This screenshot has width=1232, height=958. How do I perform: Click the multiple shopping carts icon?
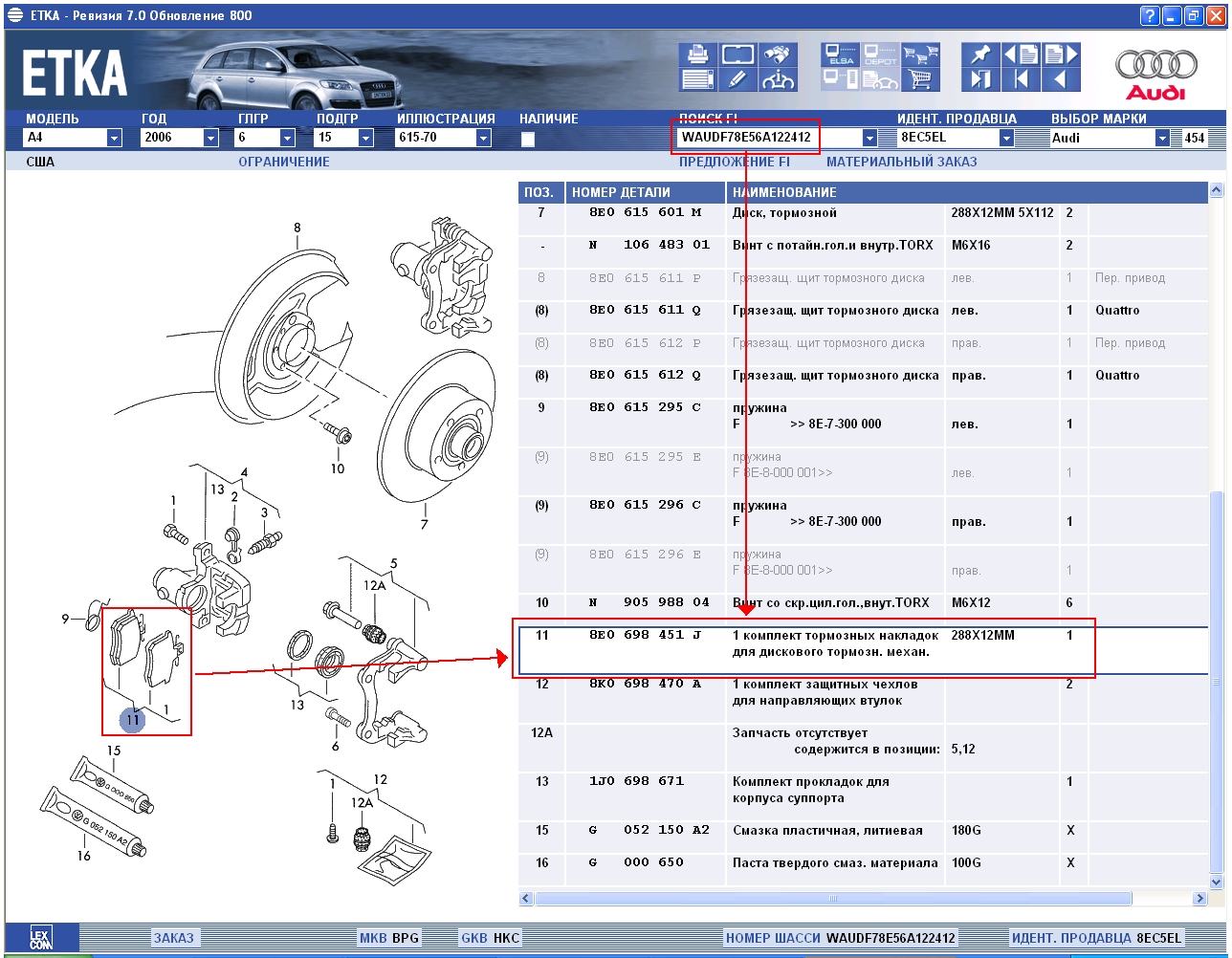click(x=920, y=54)
